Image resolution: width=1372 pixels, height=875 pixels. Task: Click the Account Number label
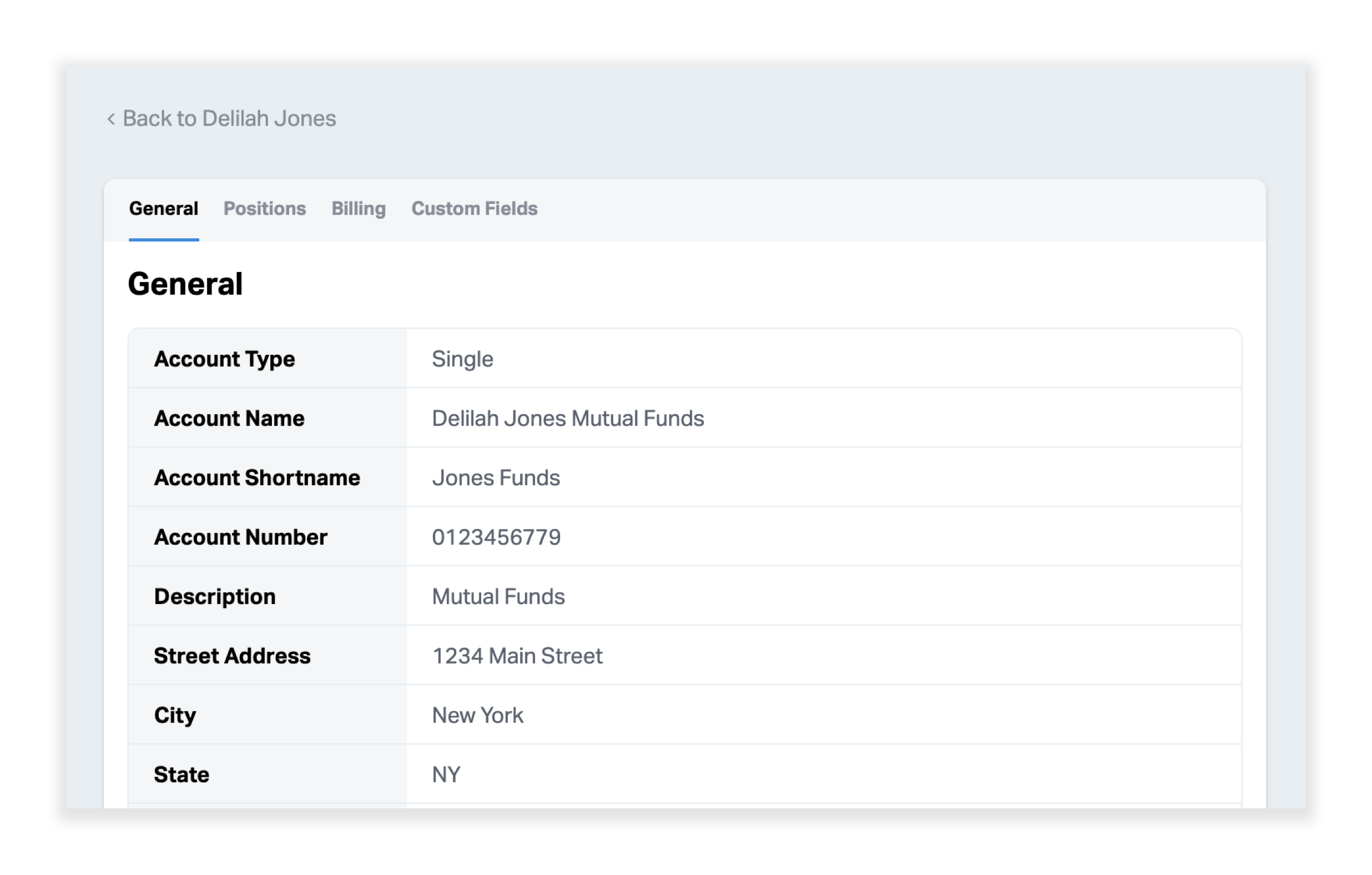click(x=240, y=537)
